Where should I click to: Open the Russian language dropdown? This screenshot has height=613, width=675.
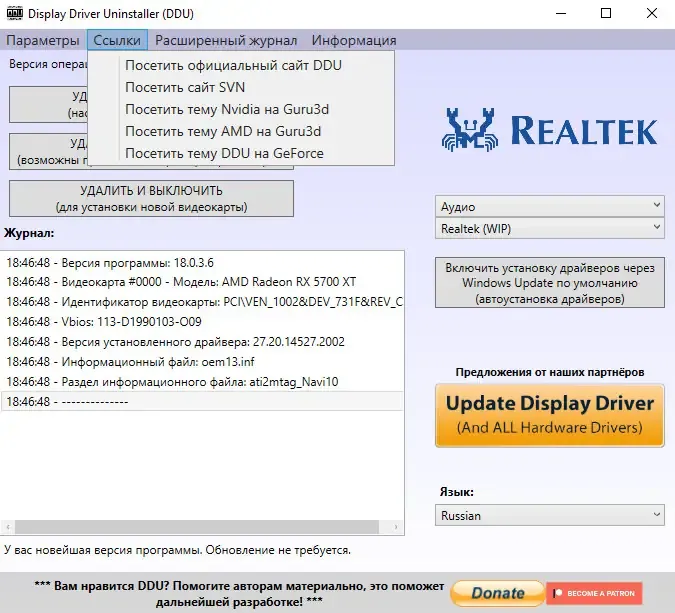[x=550, y=515]
